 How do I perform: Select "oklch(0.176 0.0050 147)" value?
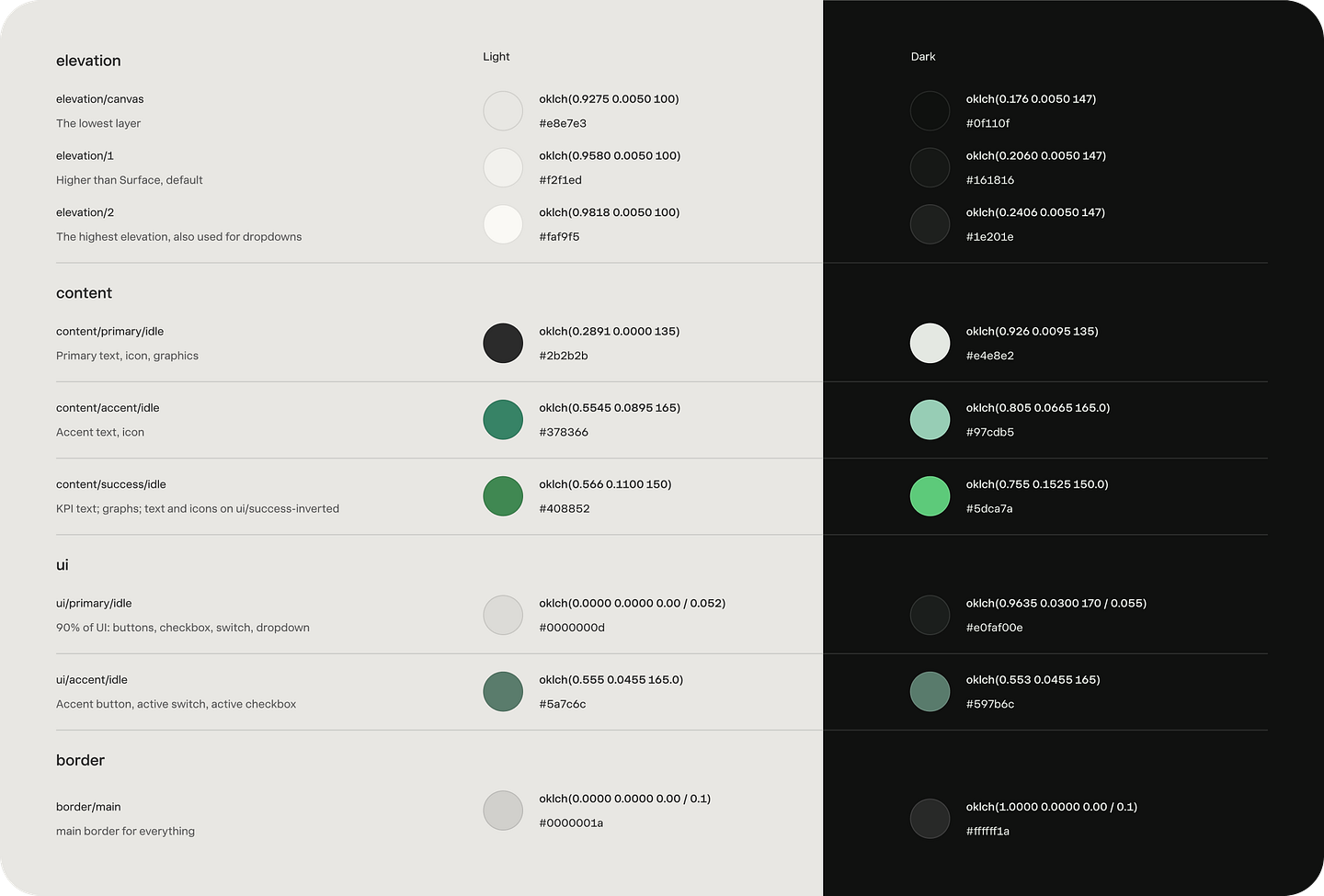(x=1031, y=99)
